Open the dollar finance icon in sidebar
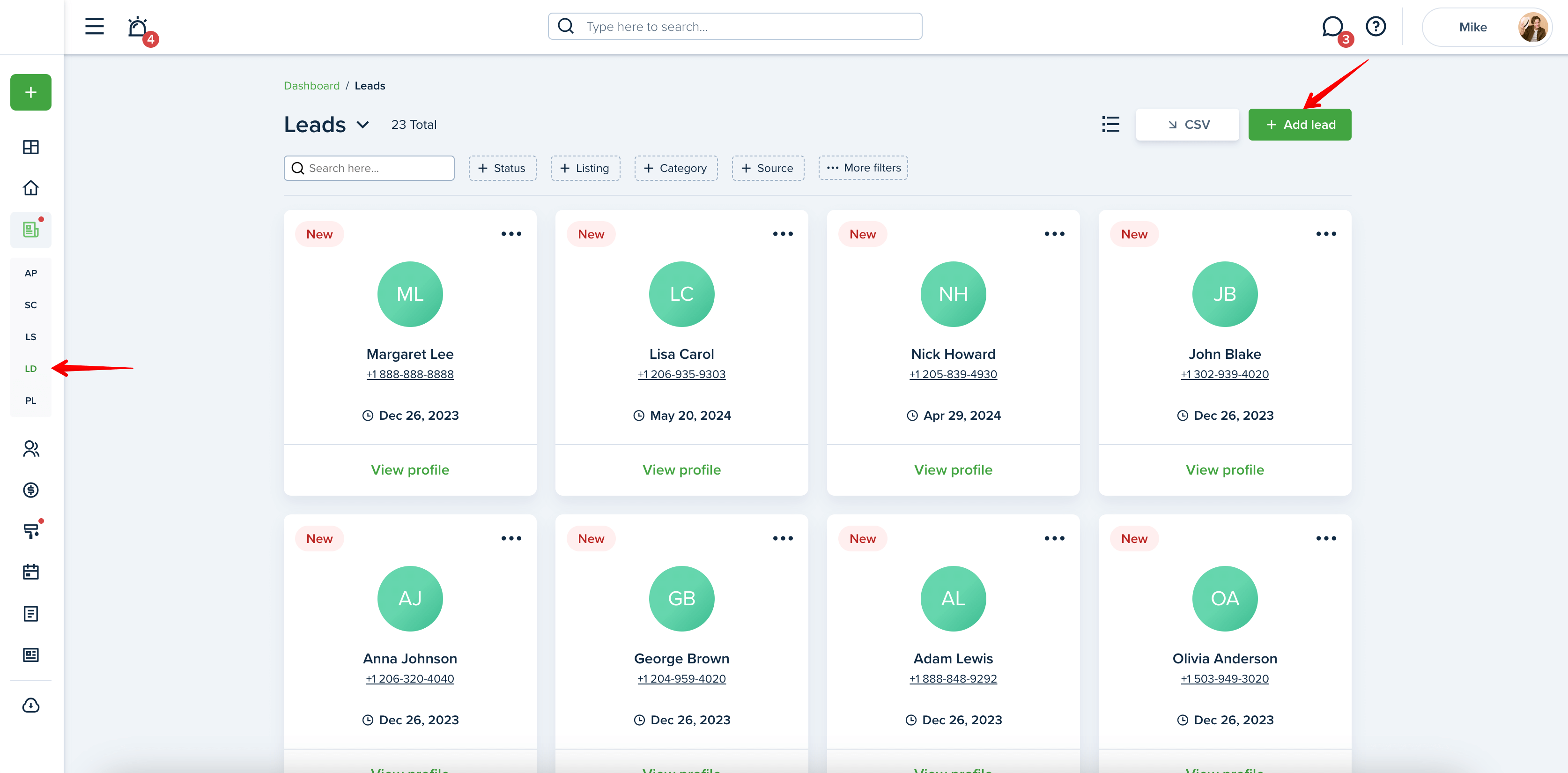 [31, 490]
